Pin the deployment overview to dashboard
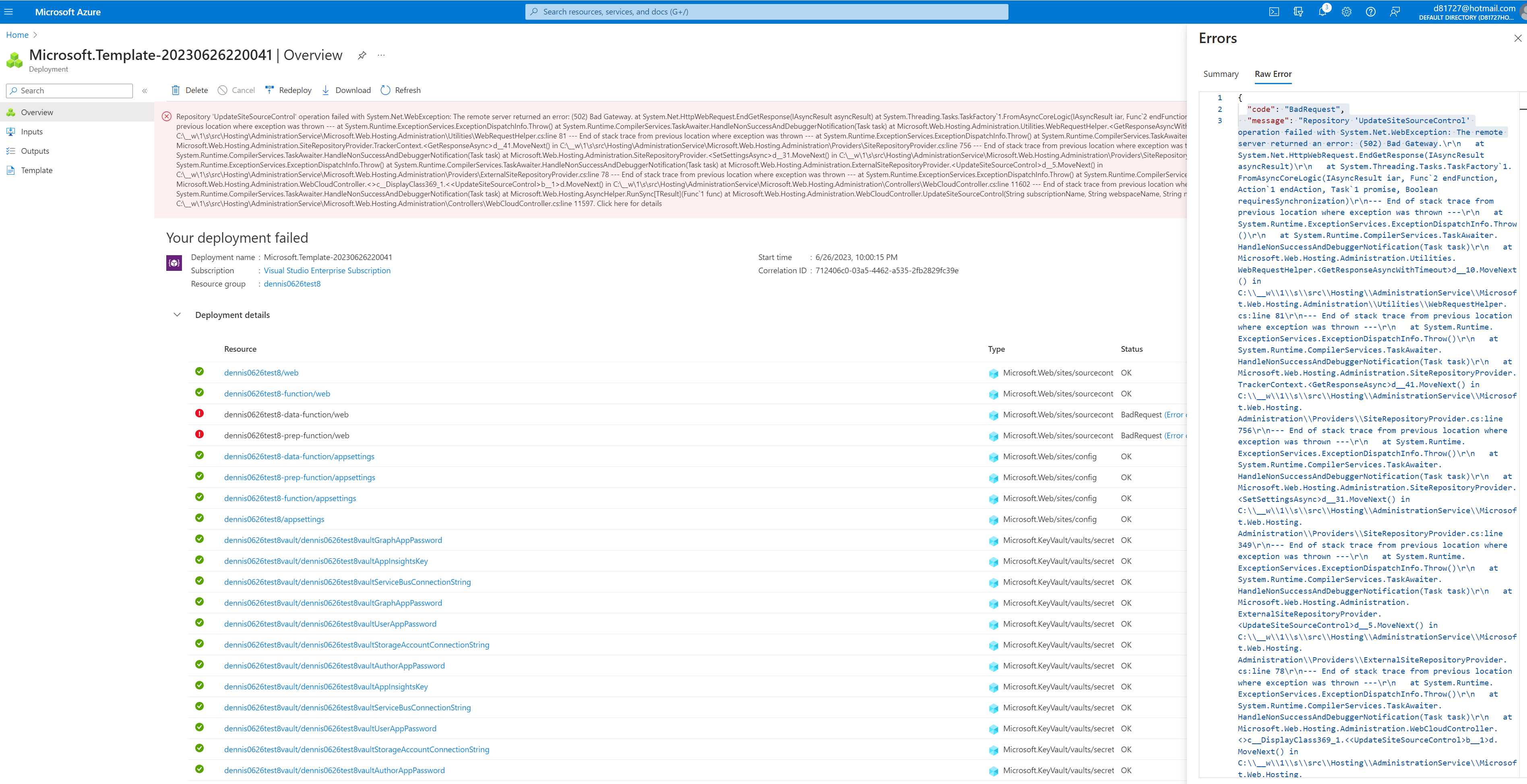Viewport: 1527px width, 784px height. point(362,55)
